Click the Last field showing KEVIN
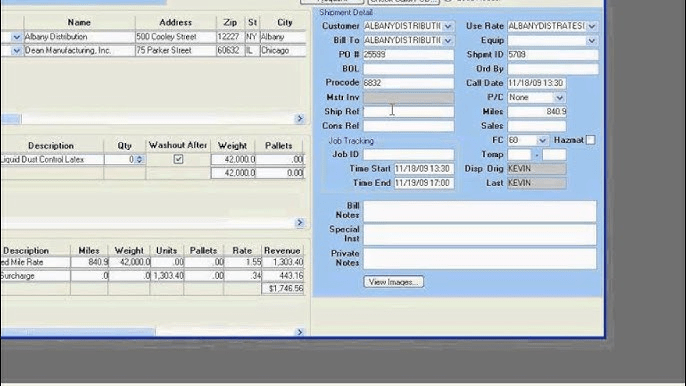 point(536,183)
